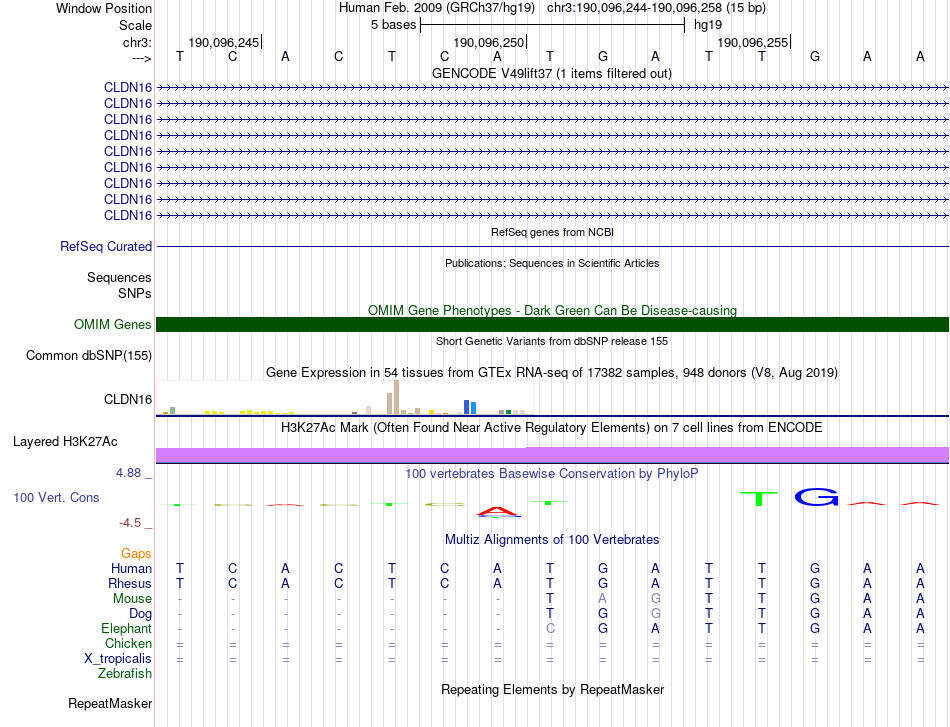Screen dimensions: 950x727
Task: Select the Dog alignment row label
Action: (140, 614)
